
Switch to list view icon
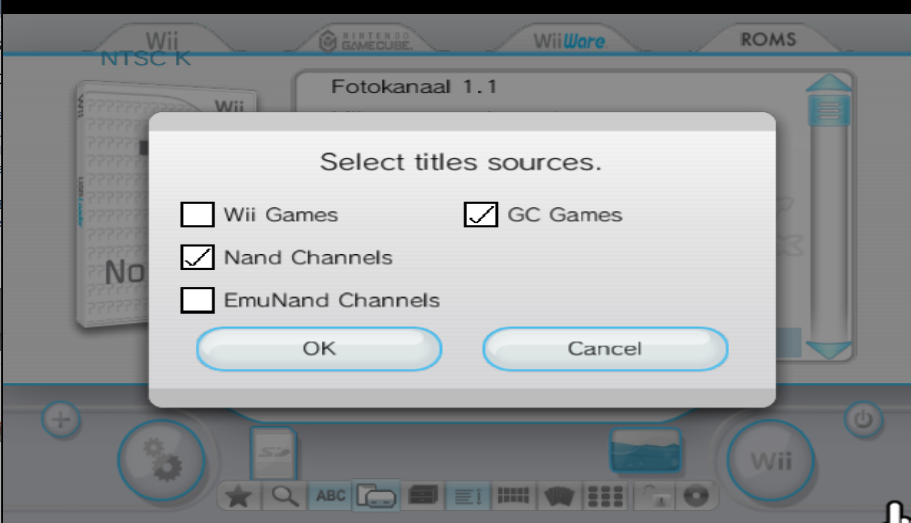coord(468,496)
